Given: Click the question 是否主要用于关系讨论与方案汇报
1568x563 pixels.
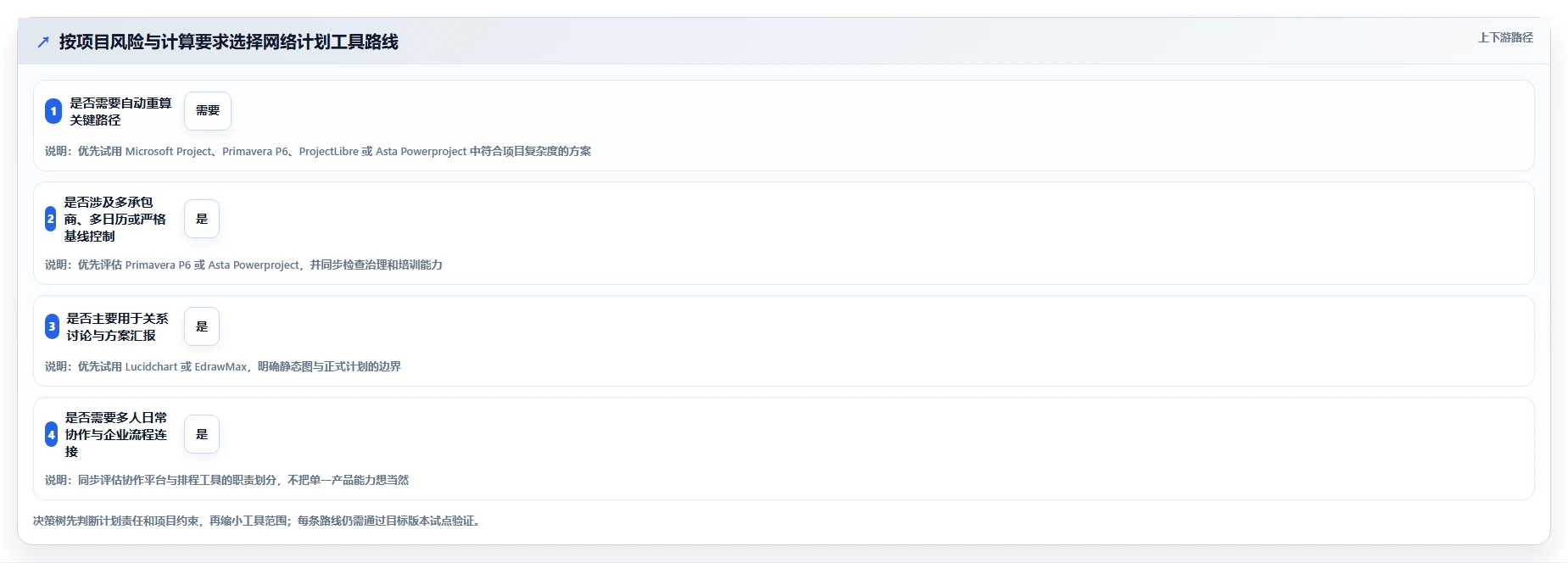Looking at the screenshot, I should [118, 326].
